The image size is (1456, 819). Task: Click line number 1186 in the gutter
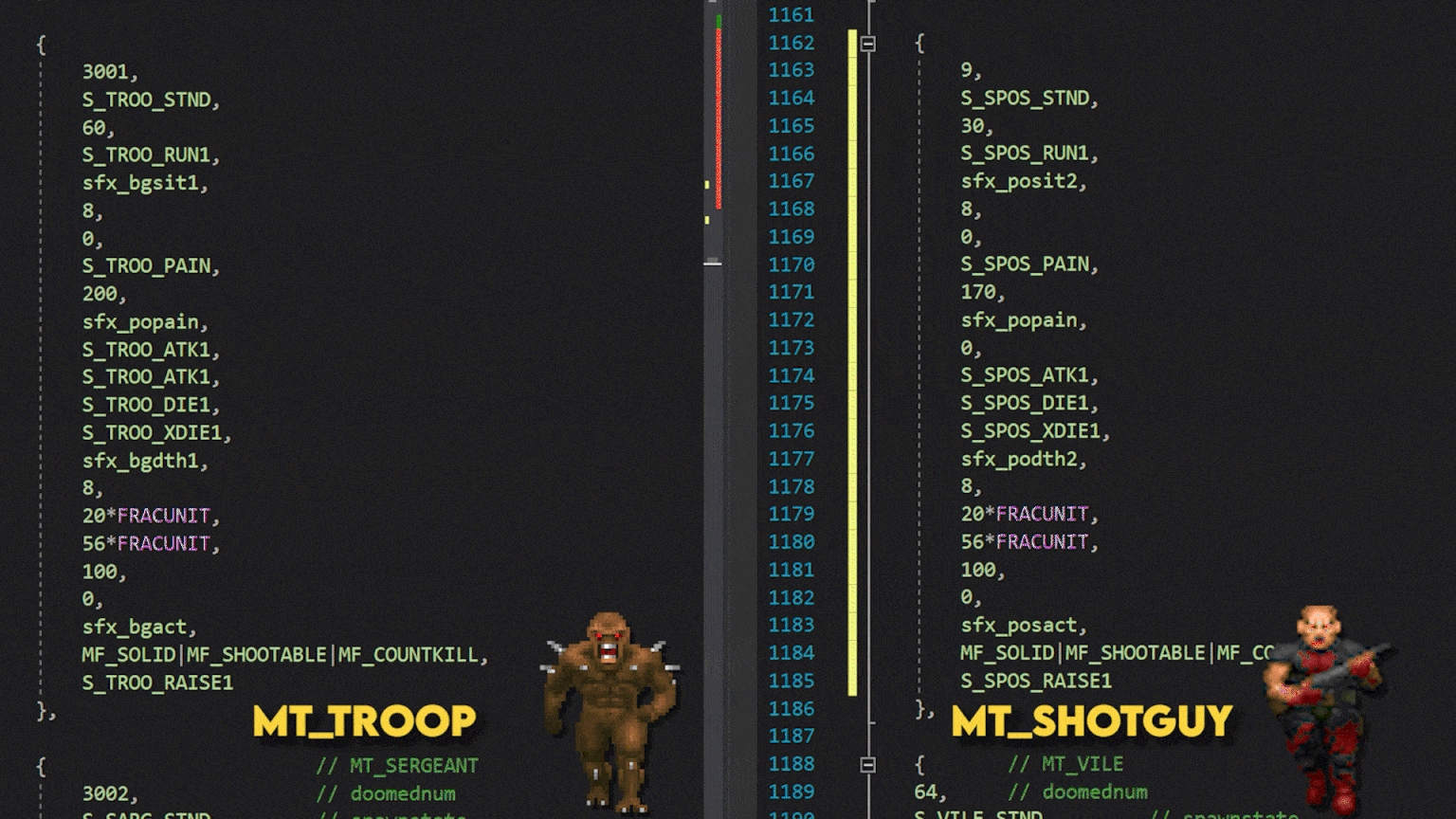point(792,709)
